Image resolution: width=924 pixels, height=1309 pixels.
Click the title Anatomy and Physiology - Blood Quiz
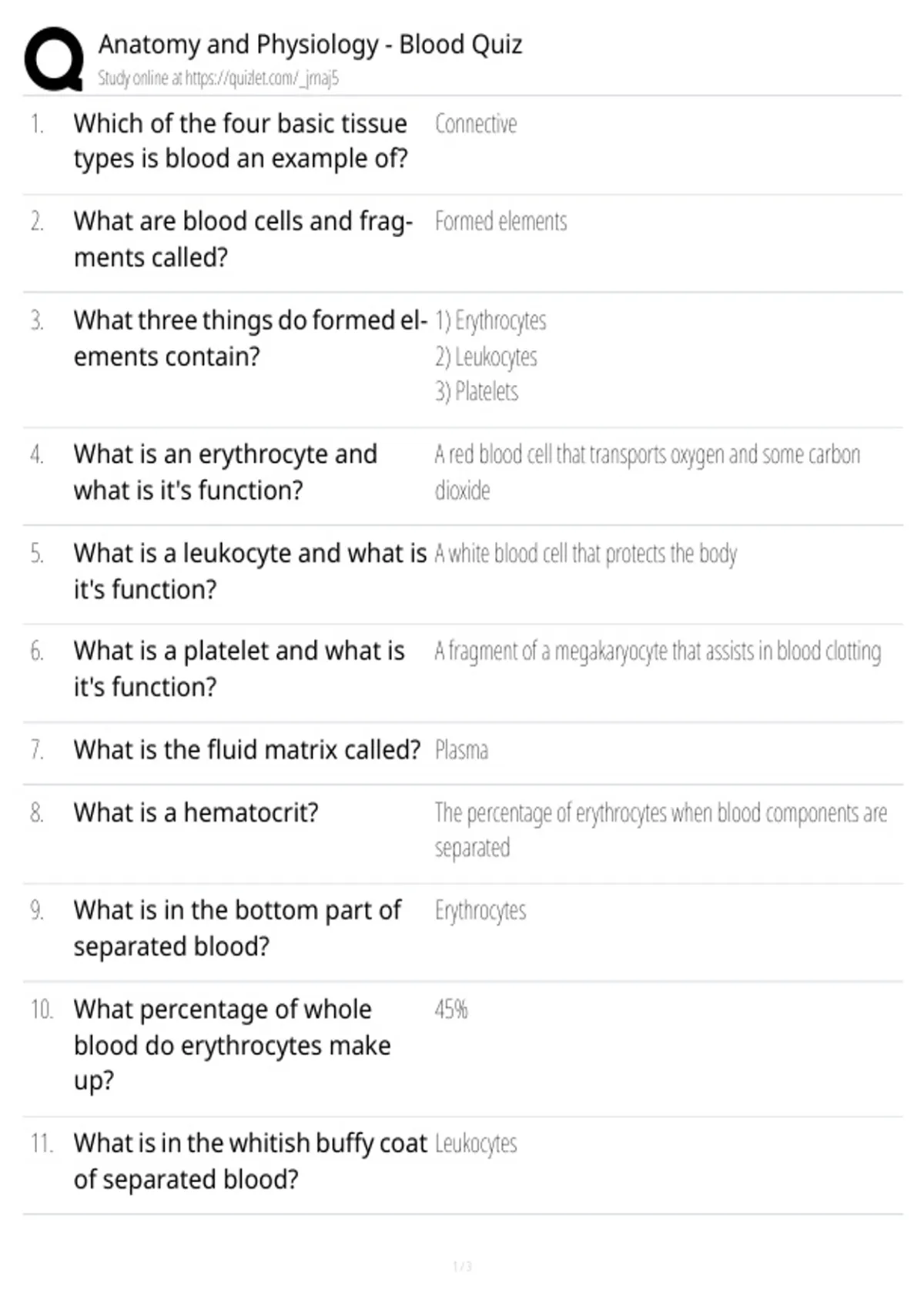coord(310,45)
